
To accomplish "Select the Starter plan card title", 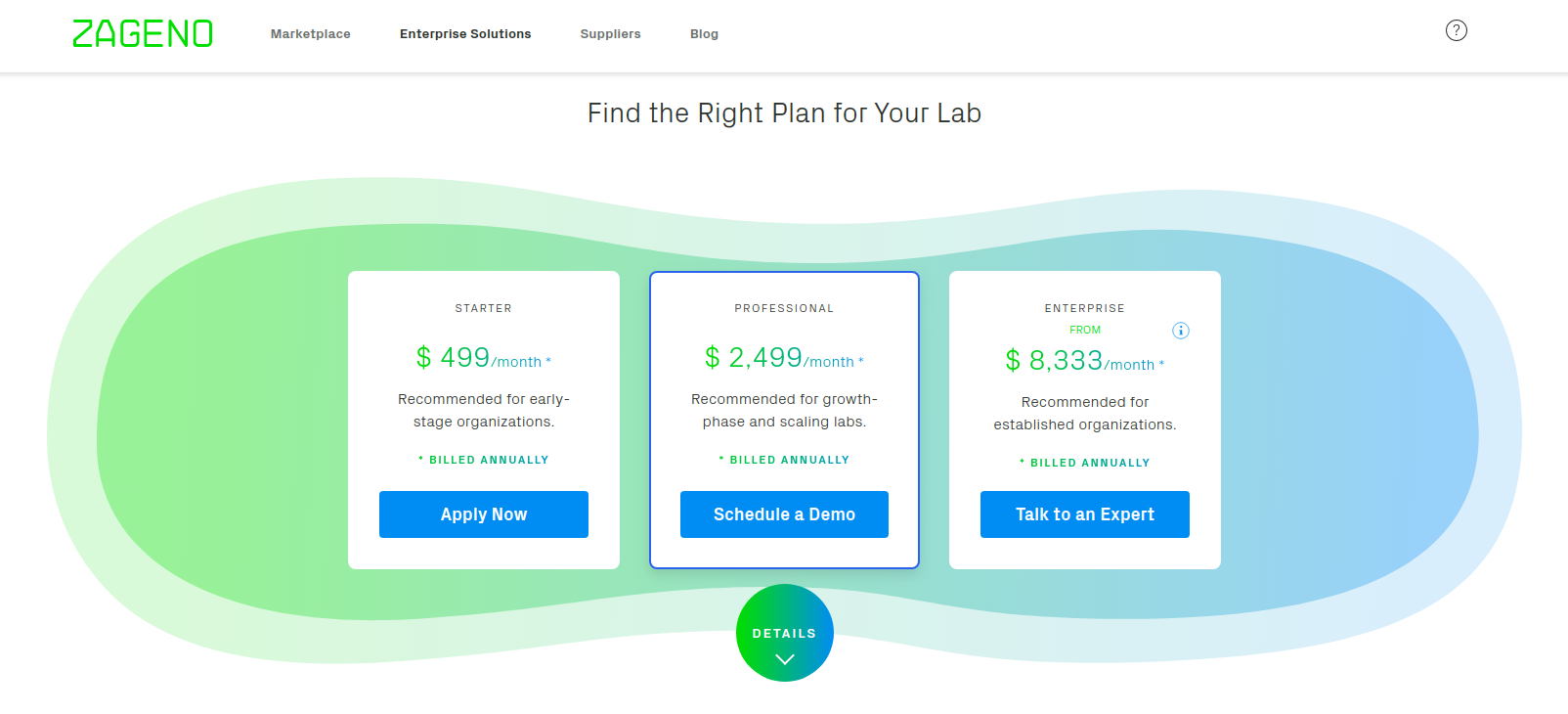I will (x=484, y=308).
